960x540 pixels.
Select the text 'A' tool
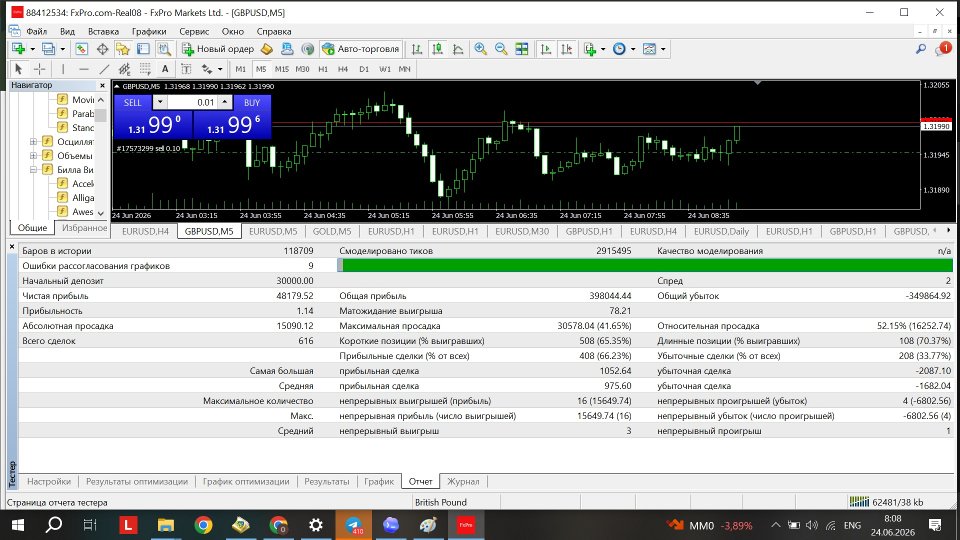click(x=165, y=69)
